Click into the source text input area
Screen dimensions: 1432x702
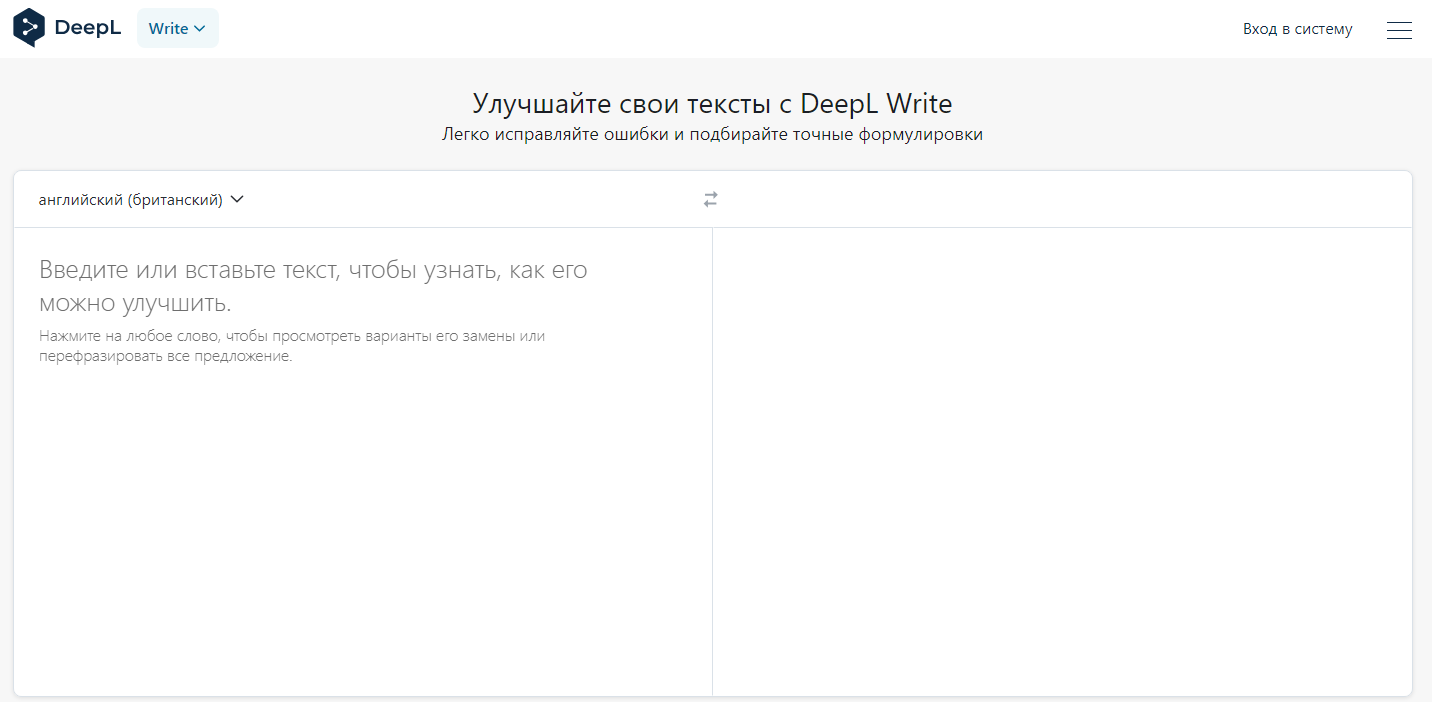363,462
